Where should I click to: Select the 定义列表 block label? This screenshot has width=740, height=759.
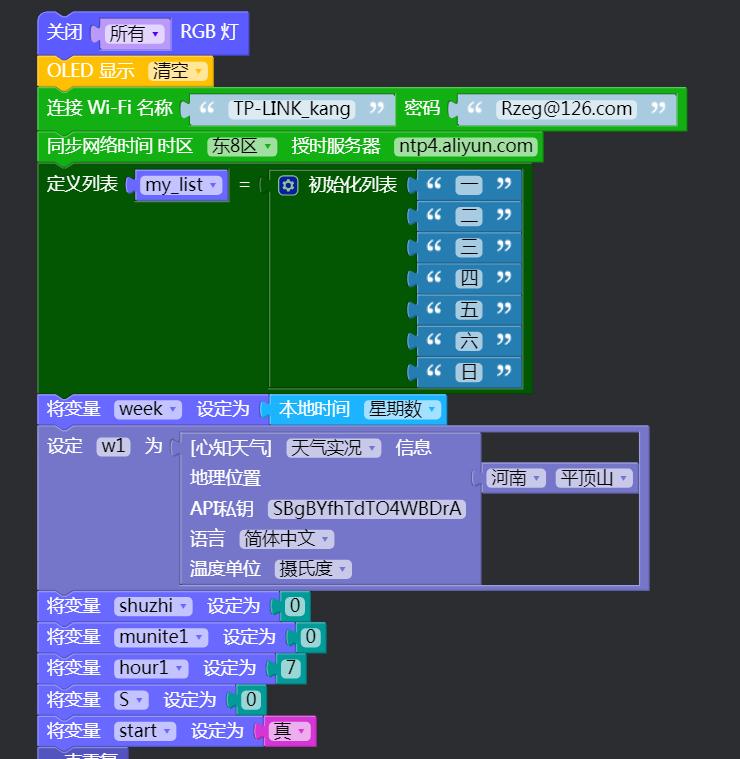click(82, 184)
